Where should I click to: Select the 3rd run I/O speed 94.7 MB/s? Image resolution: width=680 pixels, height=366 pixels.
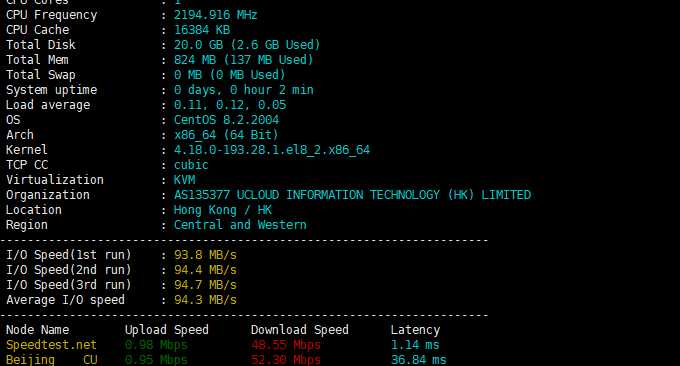pyautogui.click(x=205, y=285)
